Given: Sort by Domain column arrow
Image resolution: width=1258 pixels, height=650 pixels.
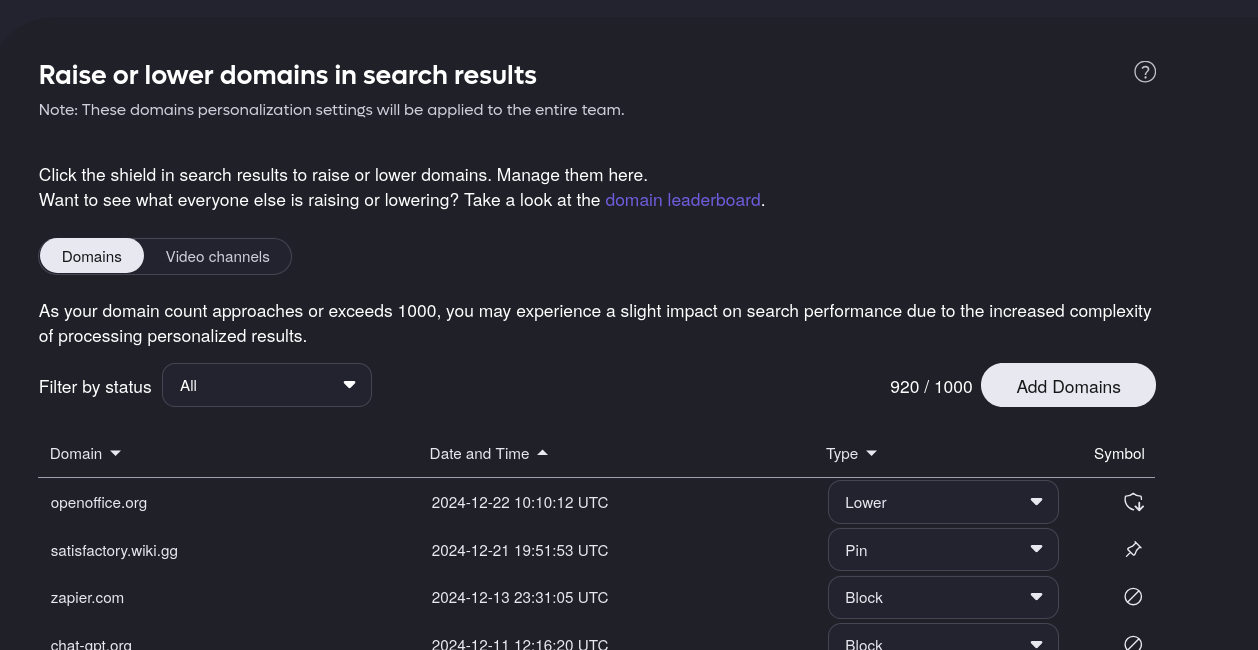Looking at the screenshot, I should (x=115, y=454).
